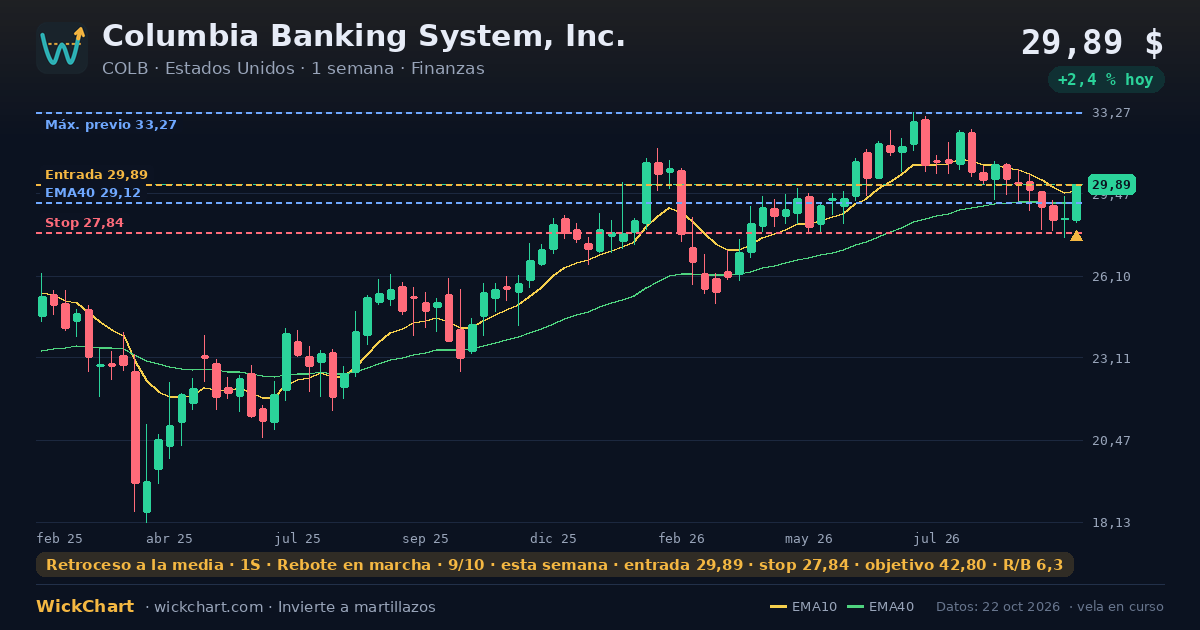The width and height of the screenshot is (1200, 630).
Task: Click the large 29,89 $ price
Action: [x=1092, y=43]
